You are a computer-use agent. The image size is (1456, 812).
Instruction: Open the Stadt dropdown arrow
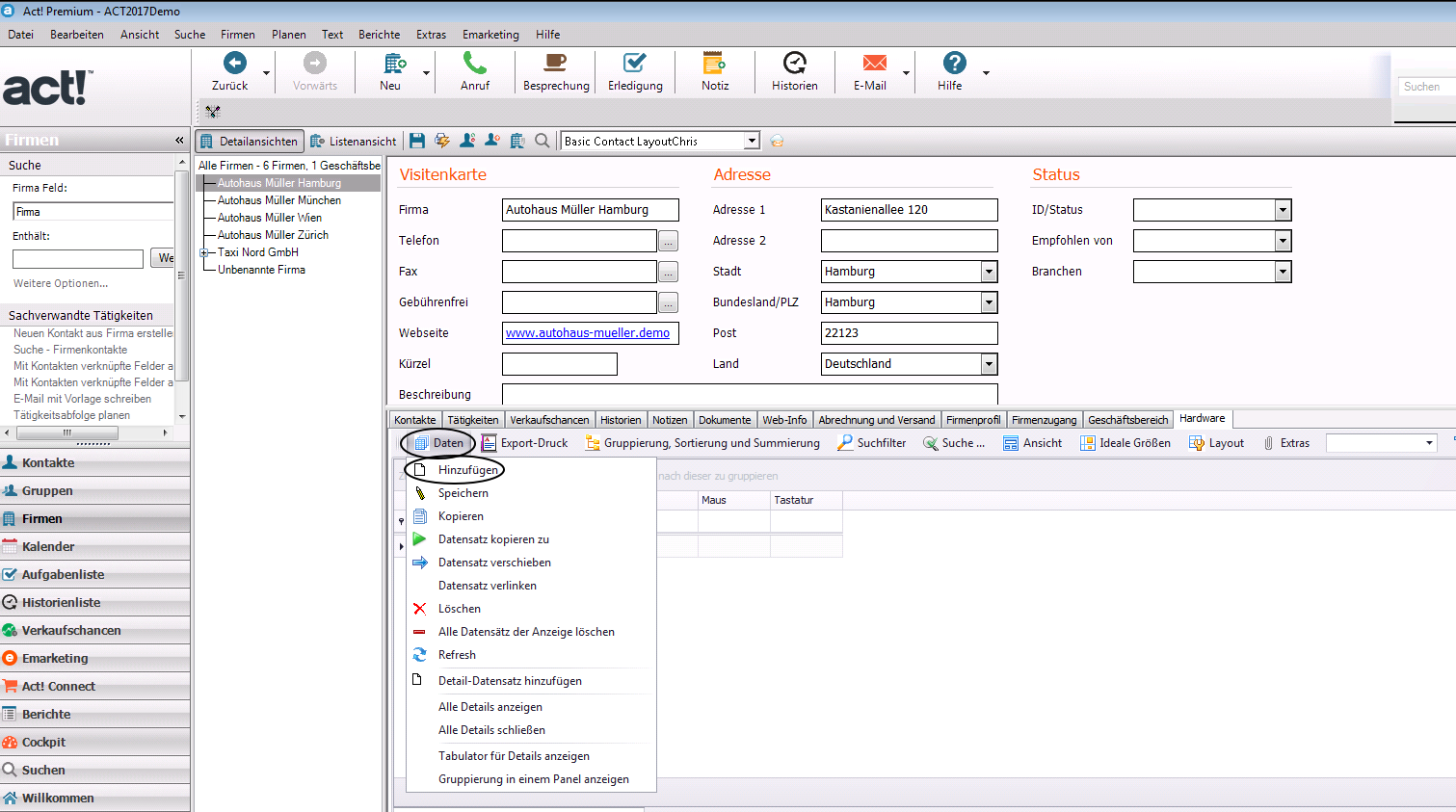(989, 272)
